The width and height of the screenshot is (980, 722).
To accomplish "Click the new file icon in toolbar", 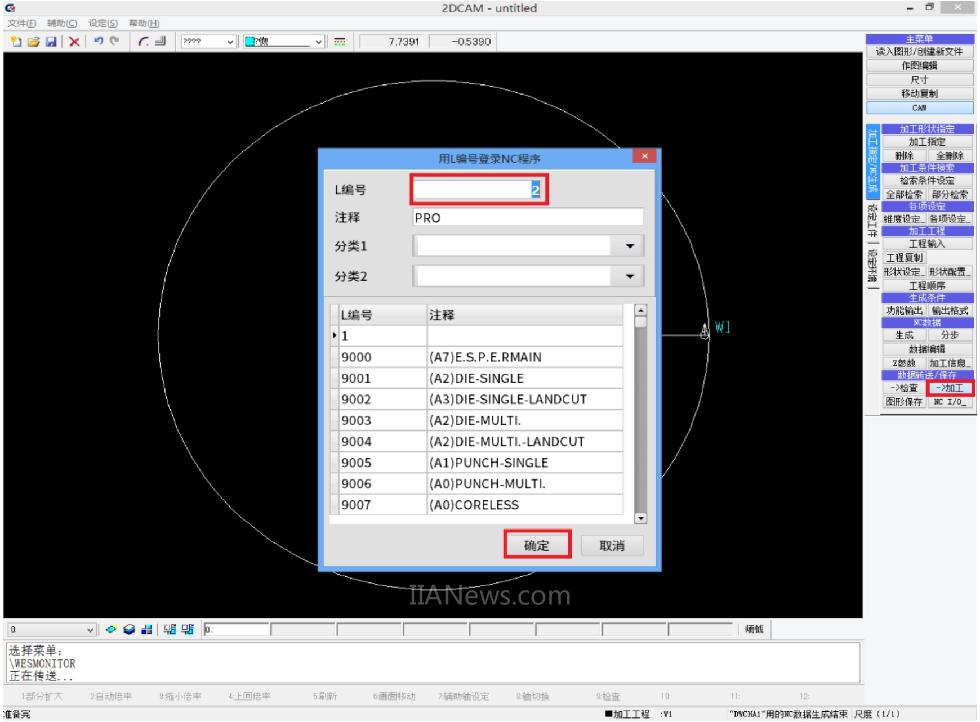I will point(16,42).
